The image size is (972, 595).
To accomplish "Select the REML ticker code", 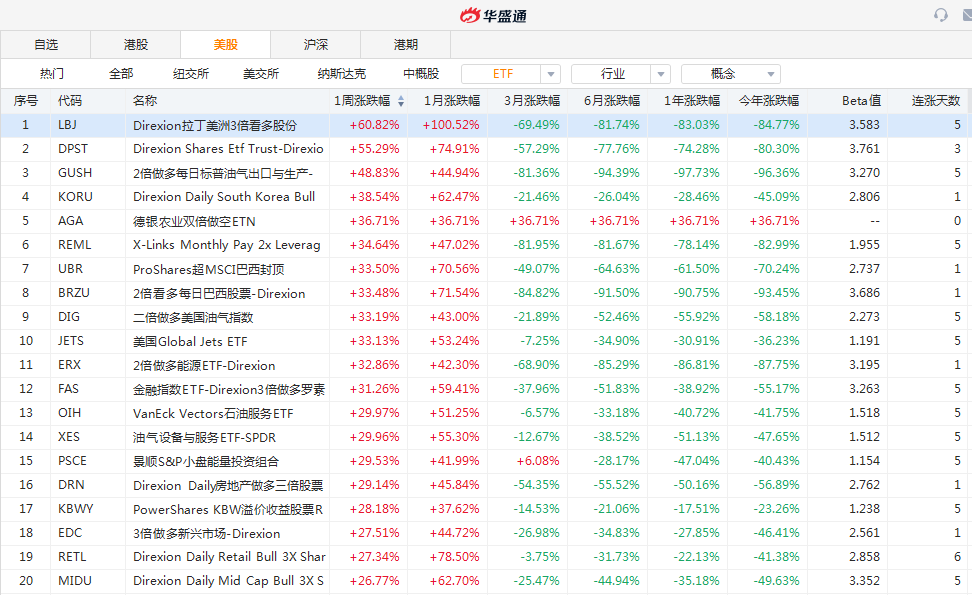I will pyautogui.click(x=74, y=245).
